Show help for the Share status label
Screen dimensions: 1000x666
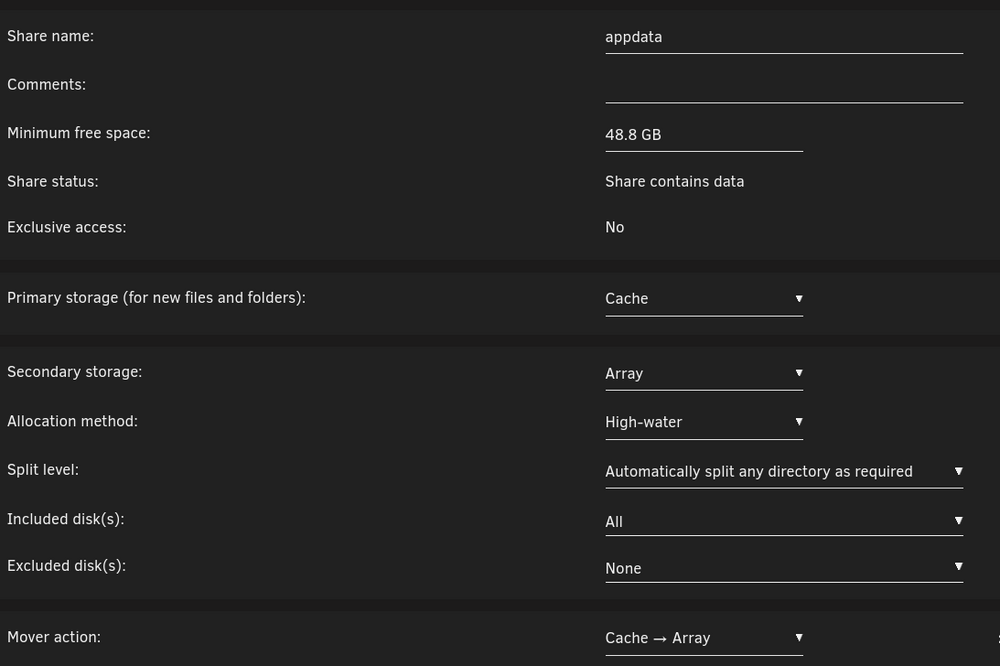[x=52, y=182]
